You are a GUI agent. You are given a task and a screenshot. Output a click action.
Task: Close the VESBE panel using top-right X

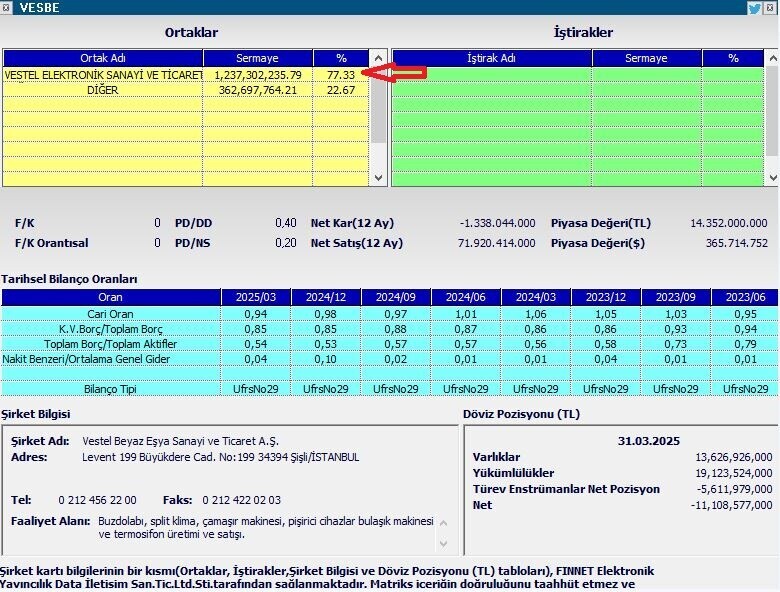pyautogui.click(x=771, y=7)
